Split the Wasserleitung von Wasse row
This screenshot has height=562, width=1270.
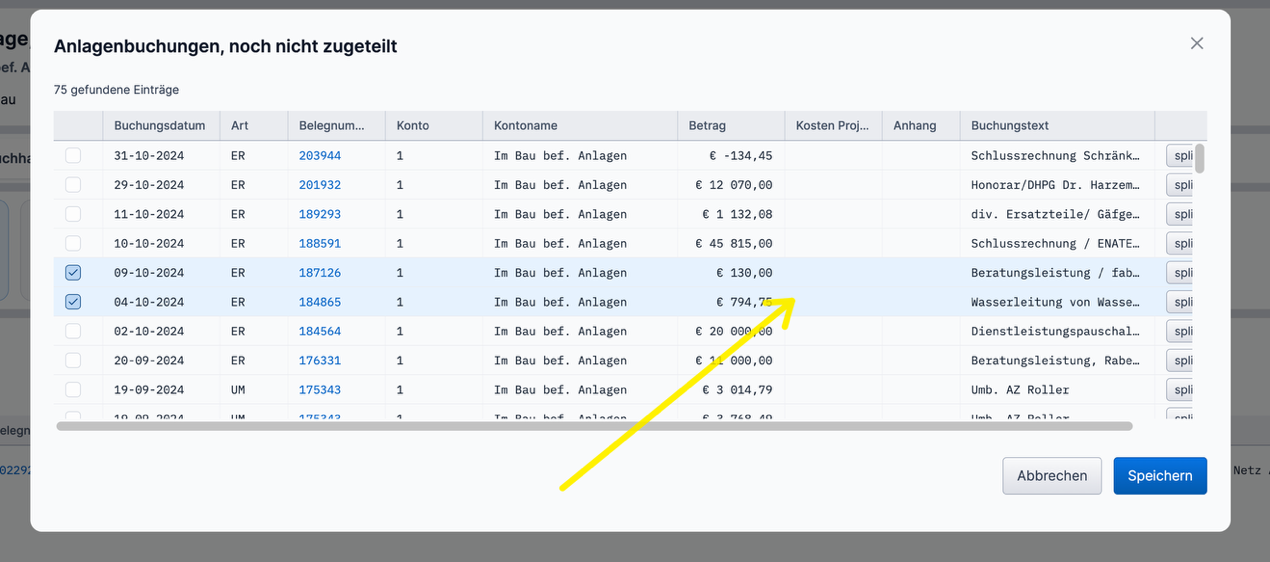[x=1180, y=302]
